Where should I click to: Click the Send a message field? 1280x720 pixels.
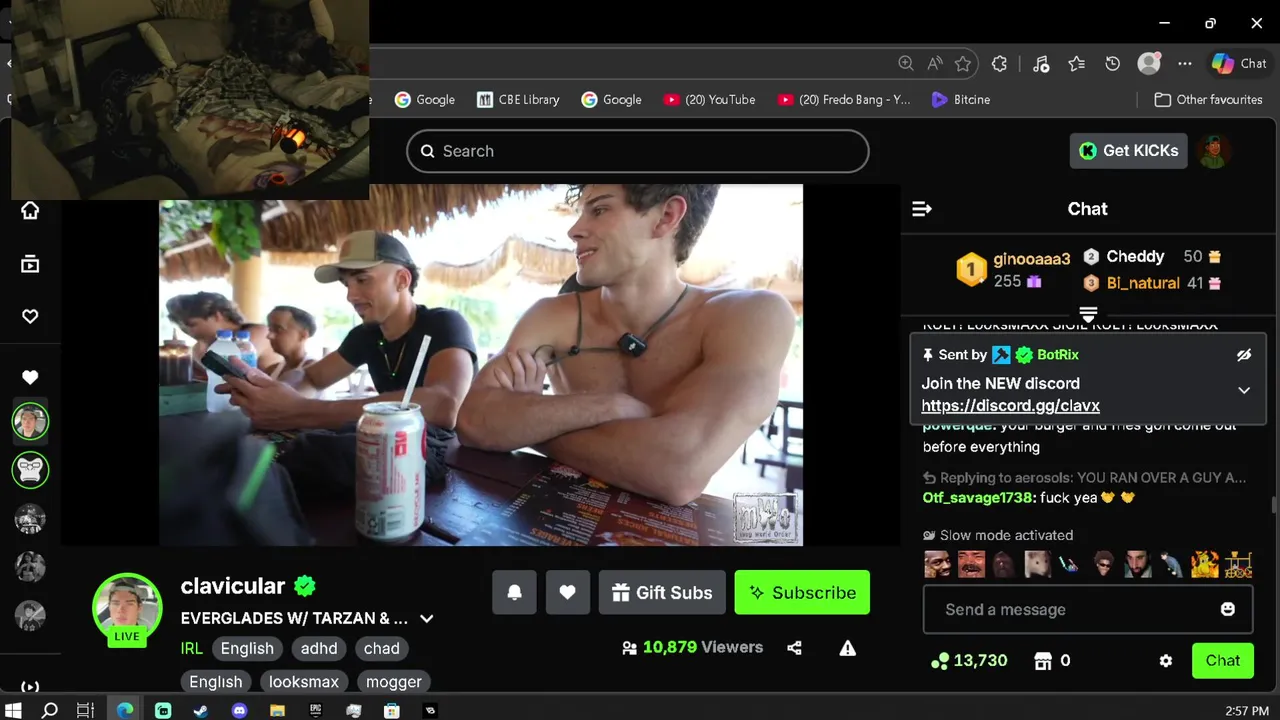(x=1070, y=609)
